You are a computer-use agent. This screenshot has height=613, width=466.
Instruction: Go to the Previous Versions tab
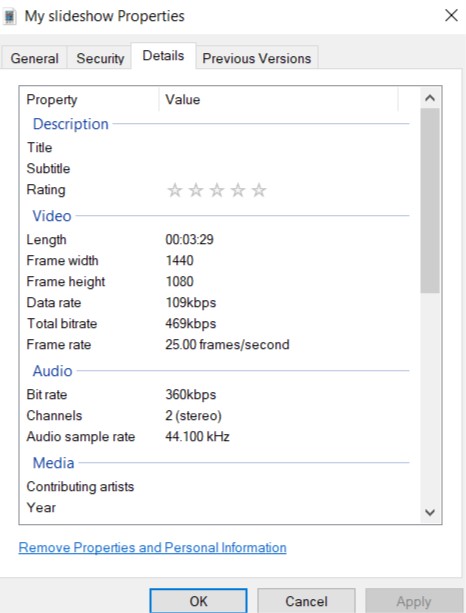pyautogui.click(x=256, y=58)
